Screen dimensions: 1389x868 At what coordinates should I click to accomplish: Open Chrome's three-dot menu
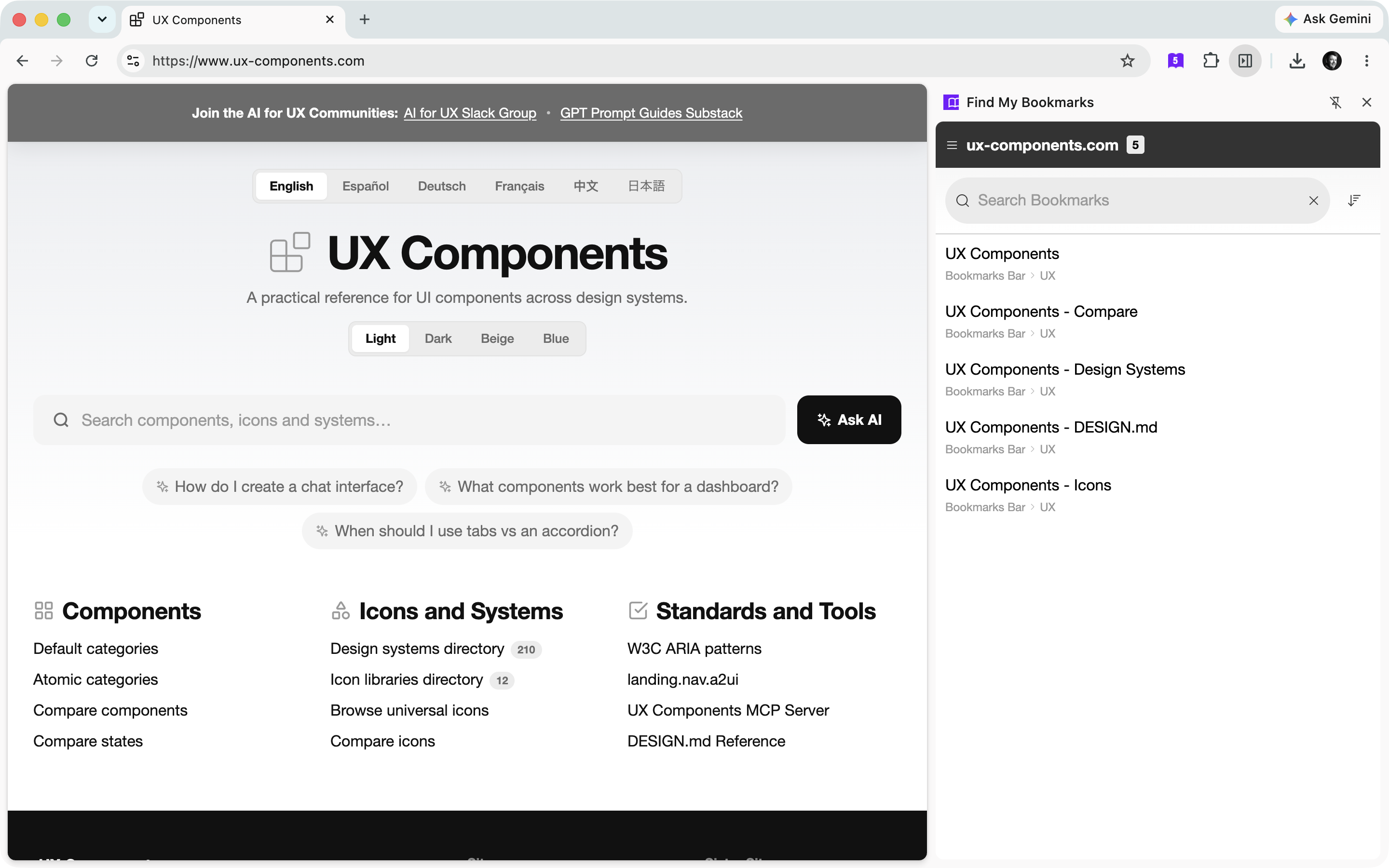point(1367,61)
